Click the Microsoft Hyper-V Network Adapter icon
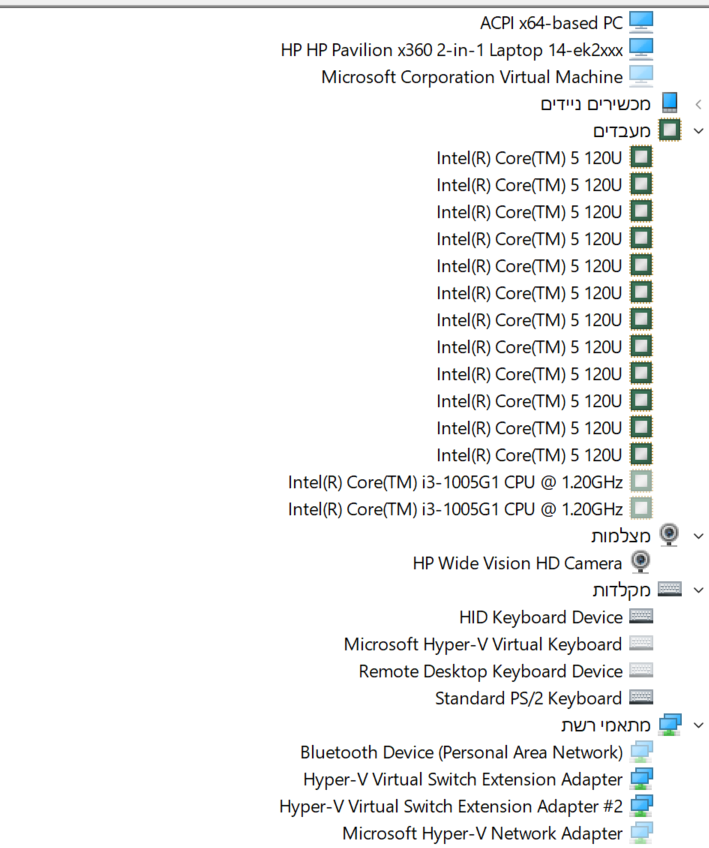 click(641, 833)
